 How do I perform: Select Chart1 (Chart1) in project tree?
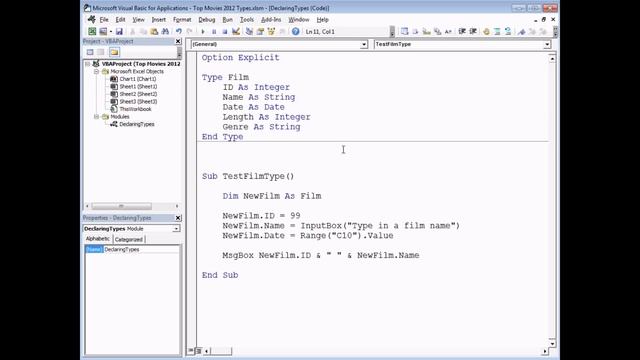[x=138, y=79]
